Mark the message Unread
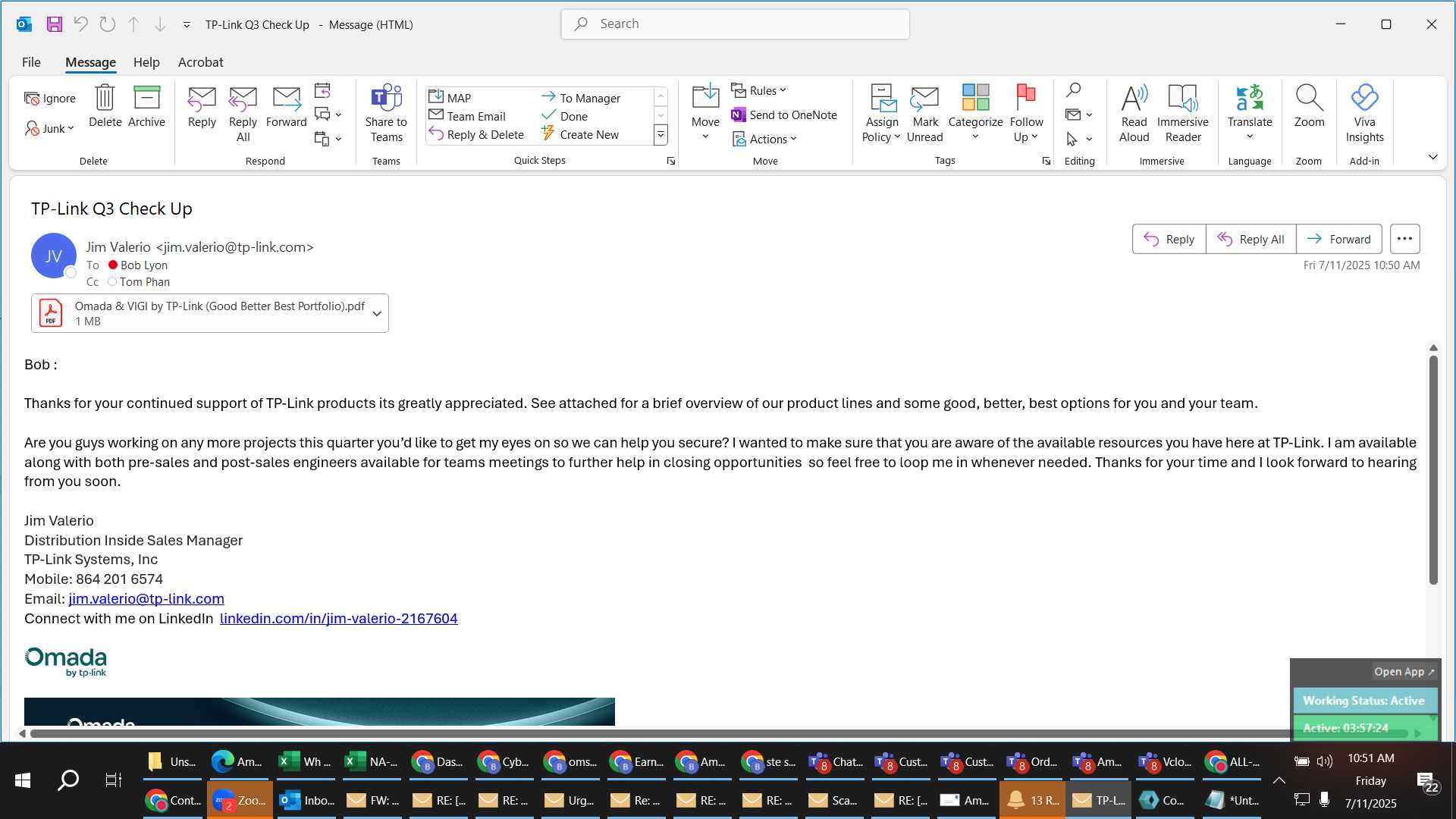The height and width of the screenshot is (819, 1456). click(924, 114)
